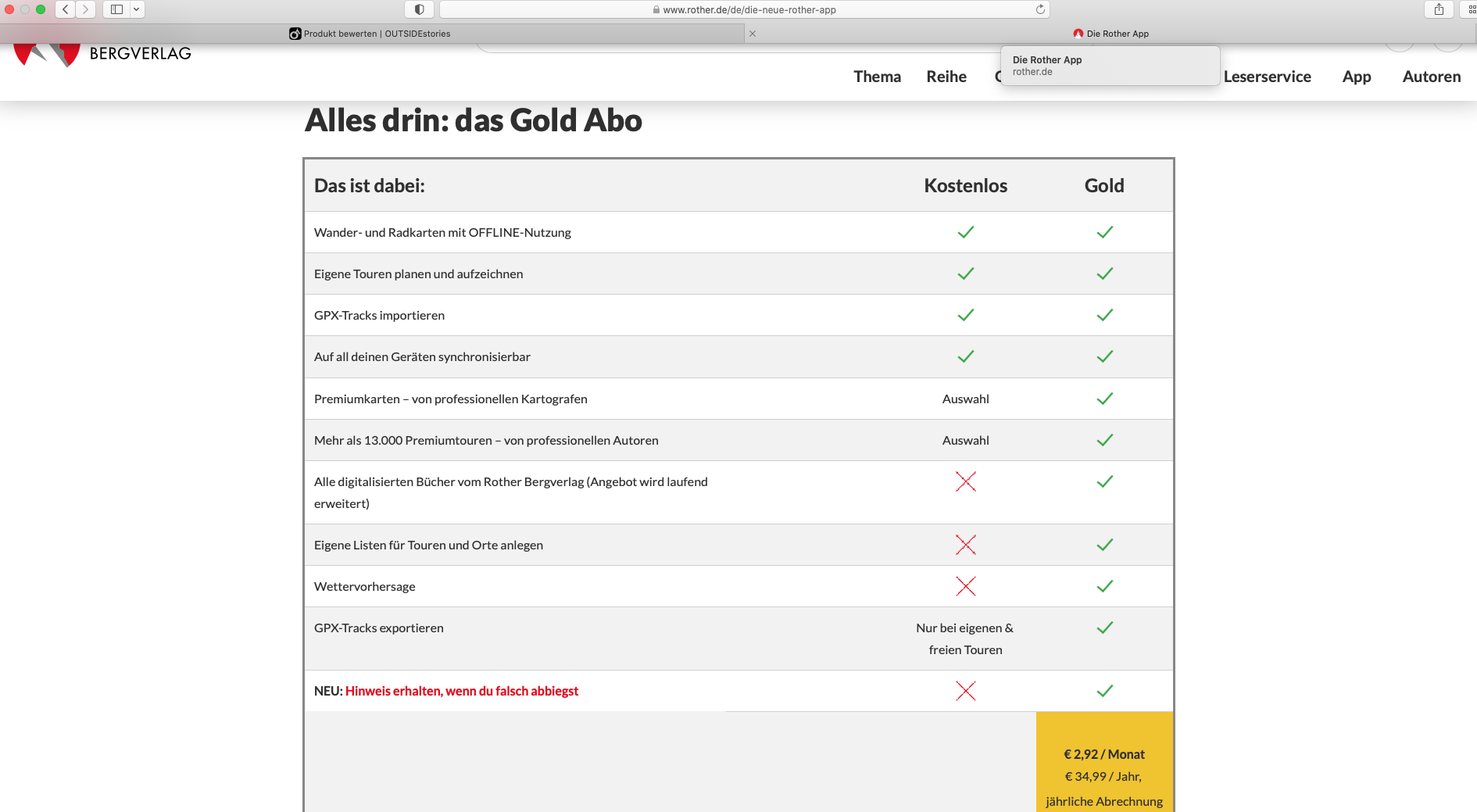The width and height of the screenshot is (1477, 812).
Task: Click Kostenlos checkmark for Geräten synchronisierbar row
Action: point(966,356)
